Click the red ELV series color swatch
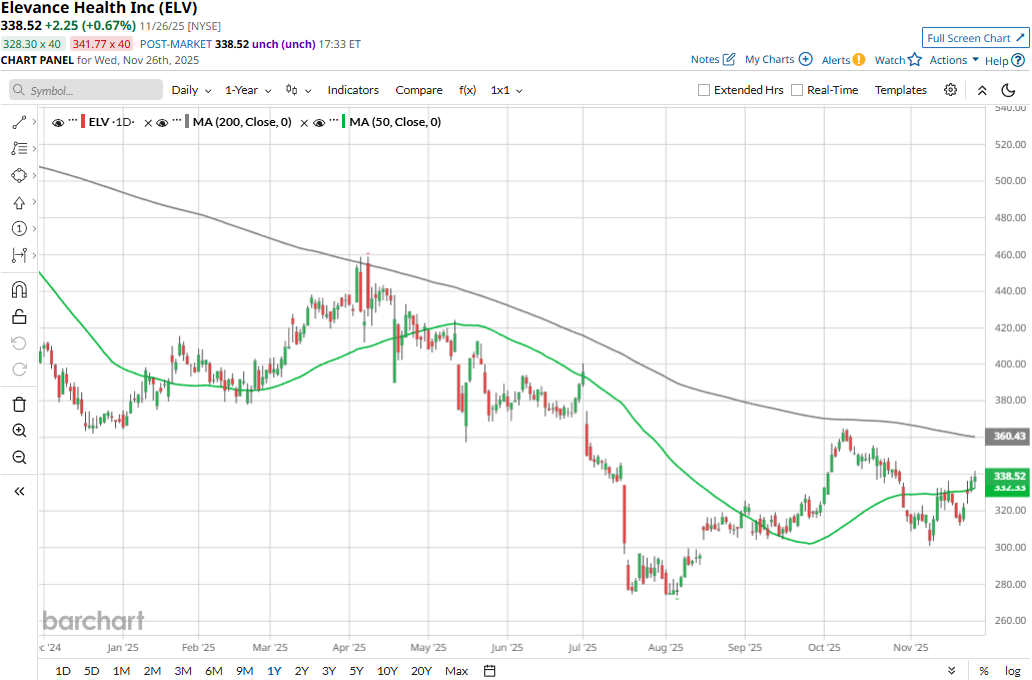Screen dimensions: 1032x680 click(83, 122)
